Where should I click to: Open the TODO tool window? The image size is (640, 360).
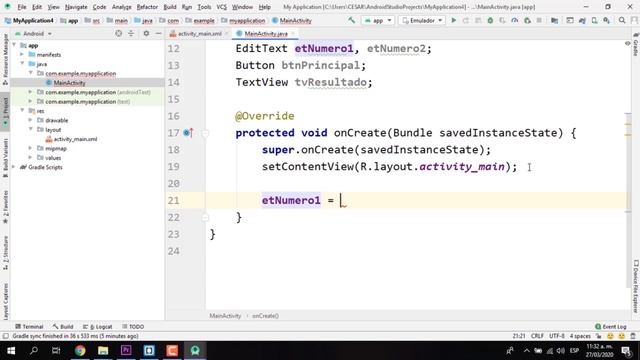click(133, 327)
